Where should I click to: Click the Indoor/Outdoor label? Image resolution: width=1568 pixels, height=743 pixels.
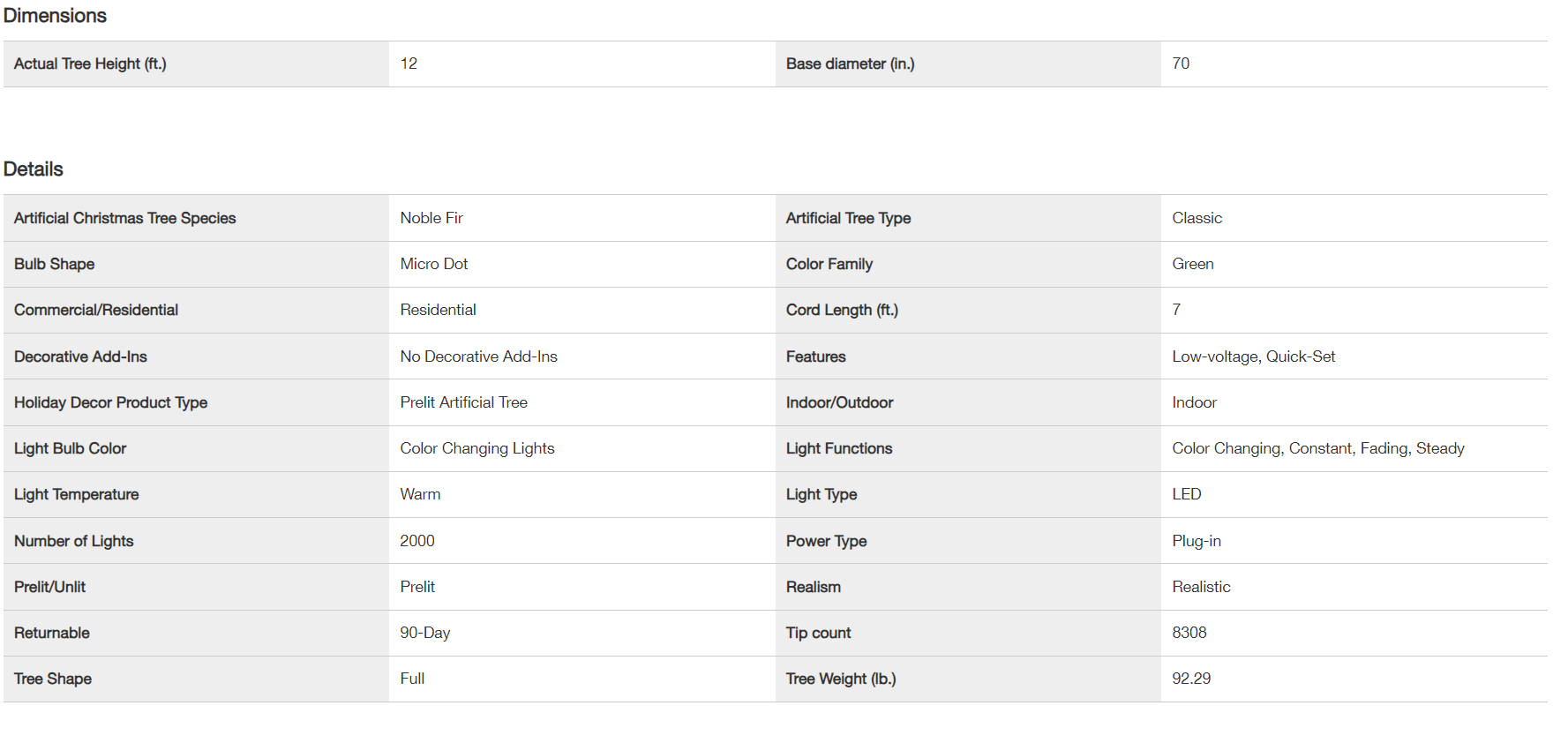840,402
